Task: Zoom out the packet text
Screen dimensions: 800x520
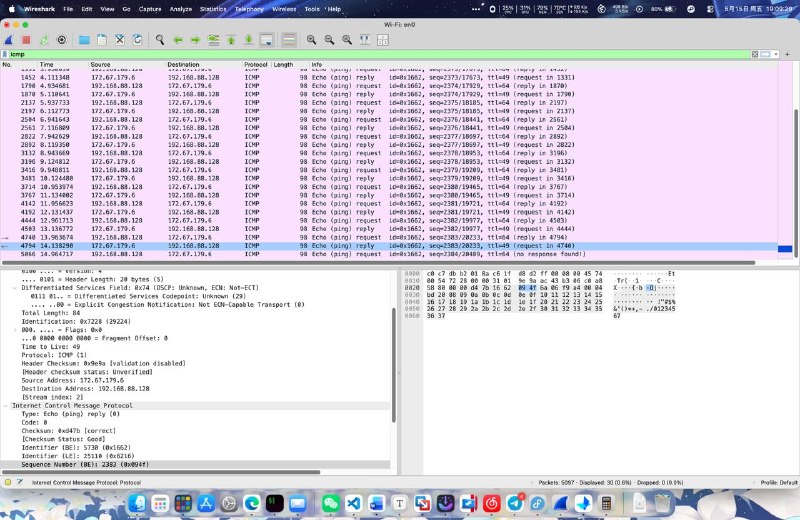Action: coord(329,40)
